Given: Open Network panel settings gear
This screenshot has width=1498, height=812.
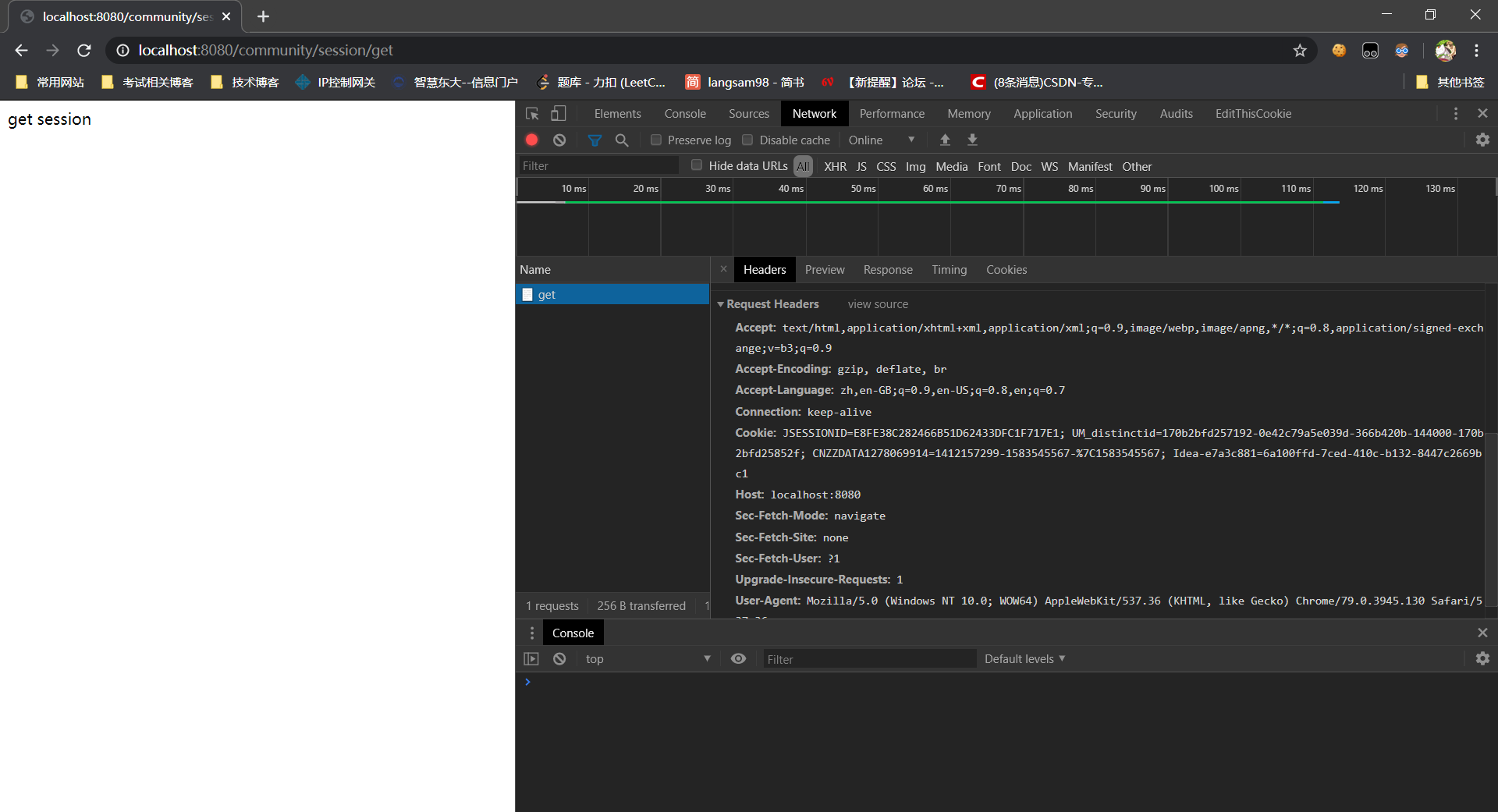Looking at the screenshot, I should (x=1482, y=140).
